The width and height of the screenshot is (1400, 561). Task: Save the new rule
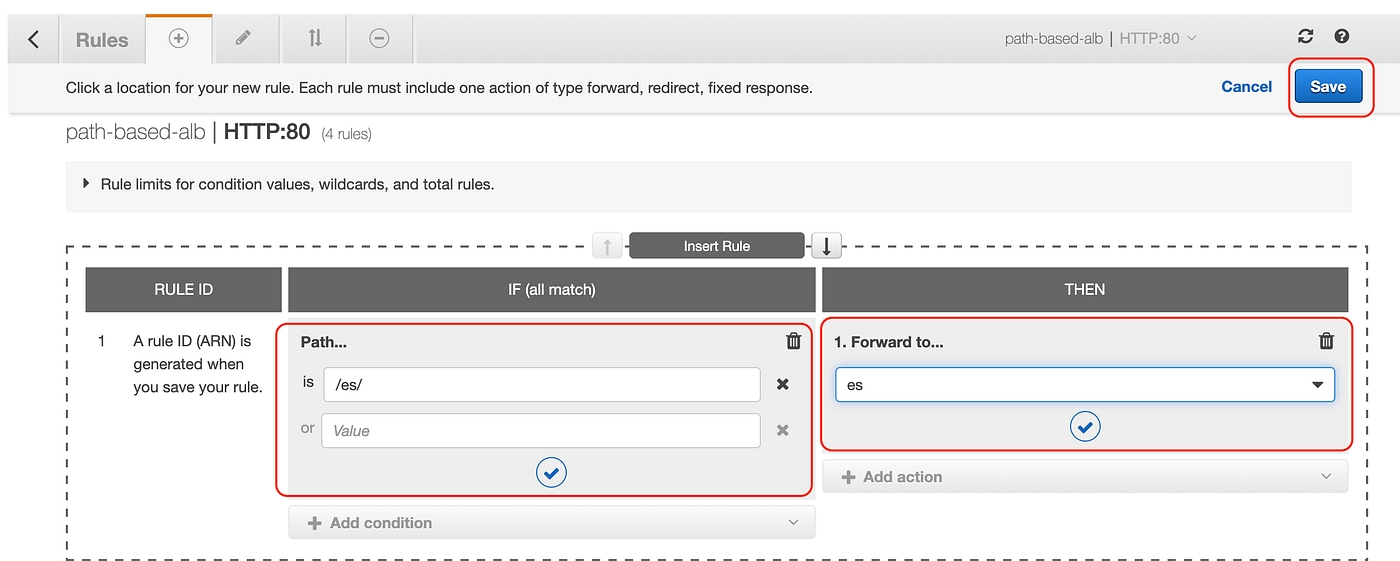point(1327,86)
